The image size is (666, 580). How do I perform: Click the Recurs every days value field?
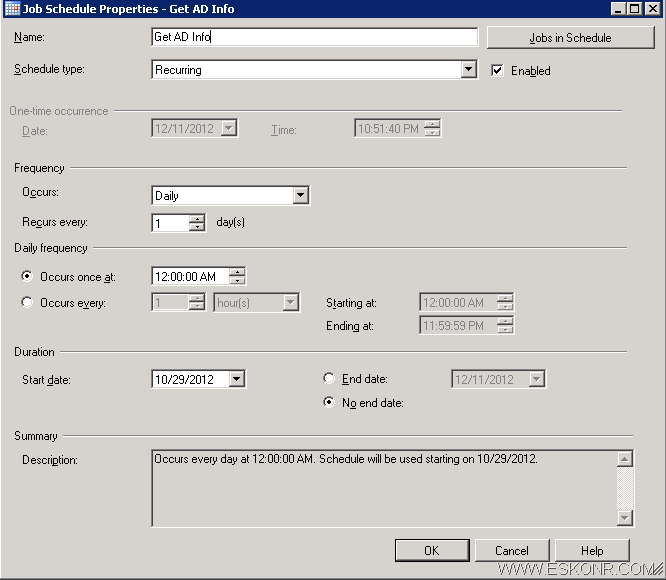[171, 222]
